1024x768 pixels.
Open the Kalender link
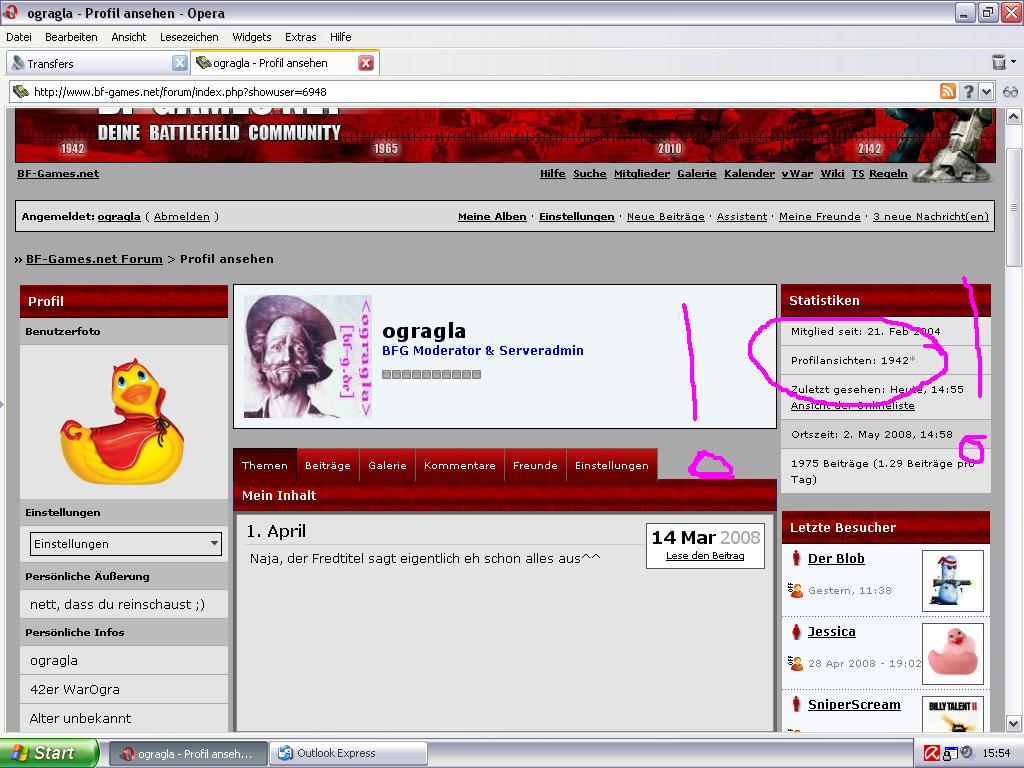749,174
